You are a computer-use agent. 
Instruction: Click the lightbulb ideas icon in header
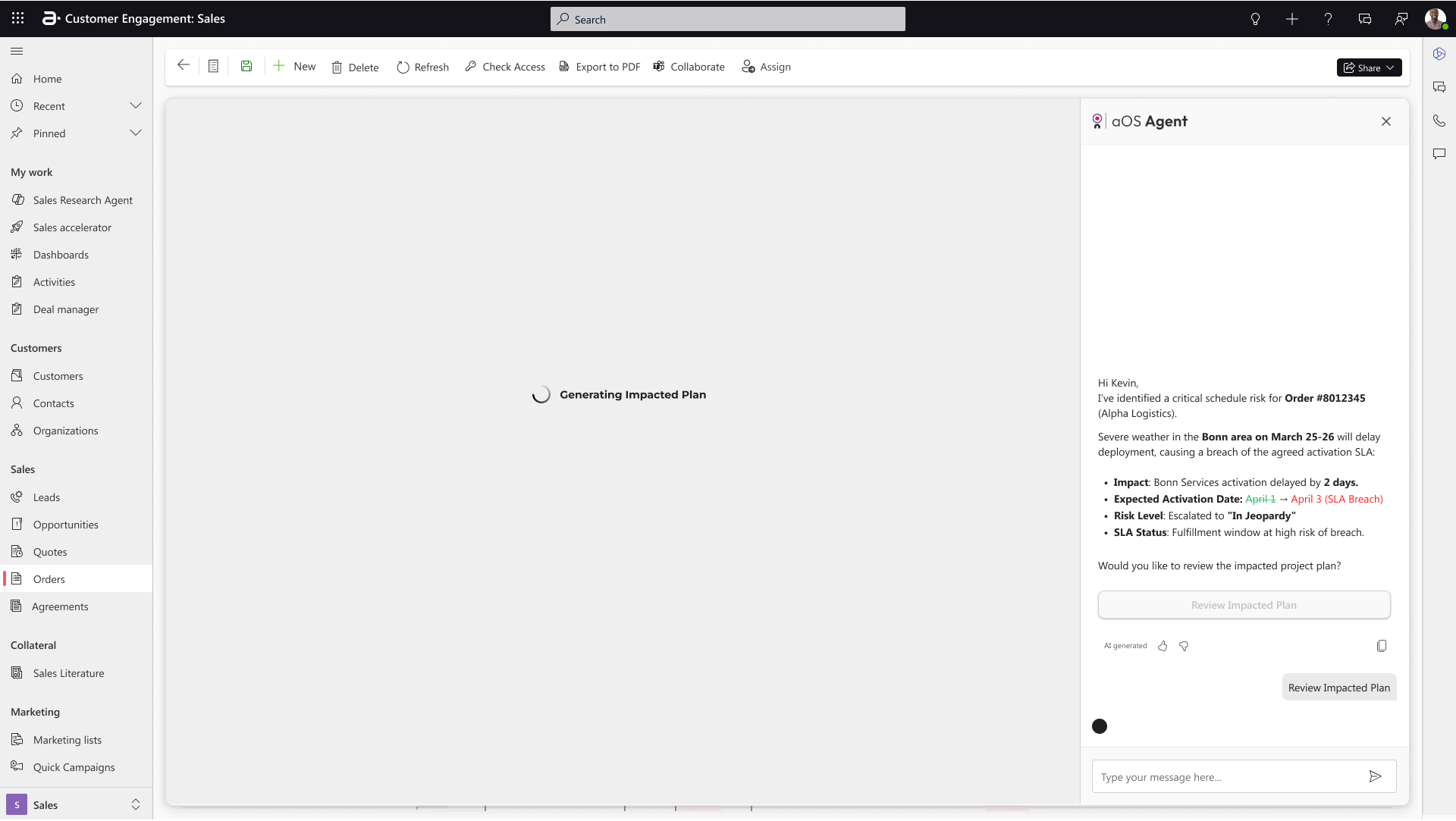pyautogui.click(x=1255, y=19)
